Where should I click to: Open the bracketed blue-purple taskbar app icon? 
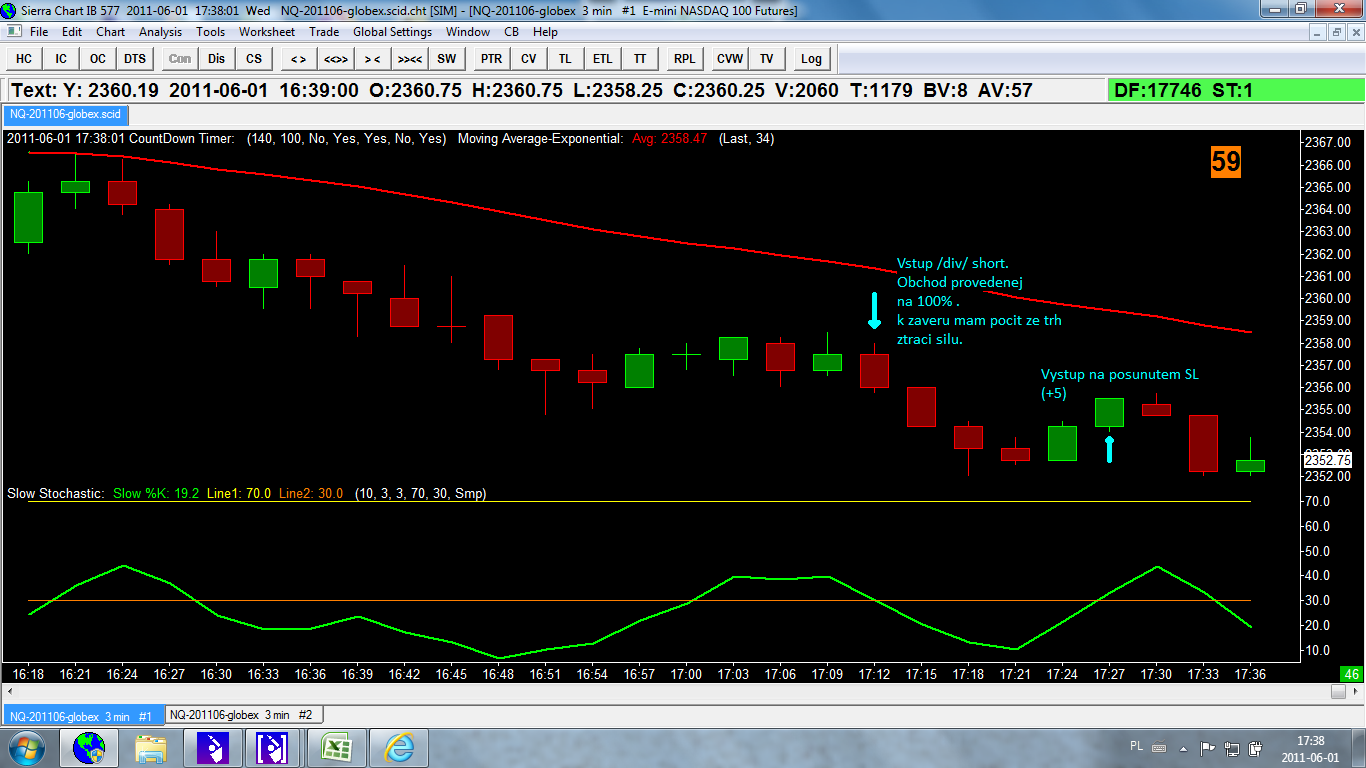point(274,747)
